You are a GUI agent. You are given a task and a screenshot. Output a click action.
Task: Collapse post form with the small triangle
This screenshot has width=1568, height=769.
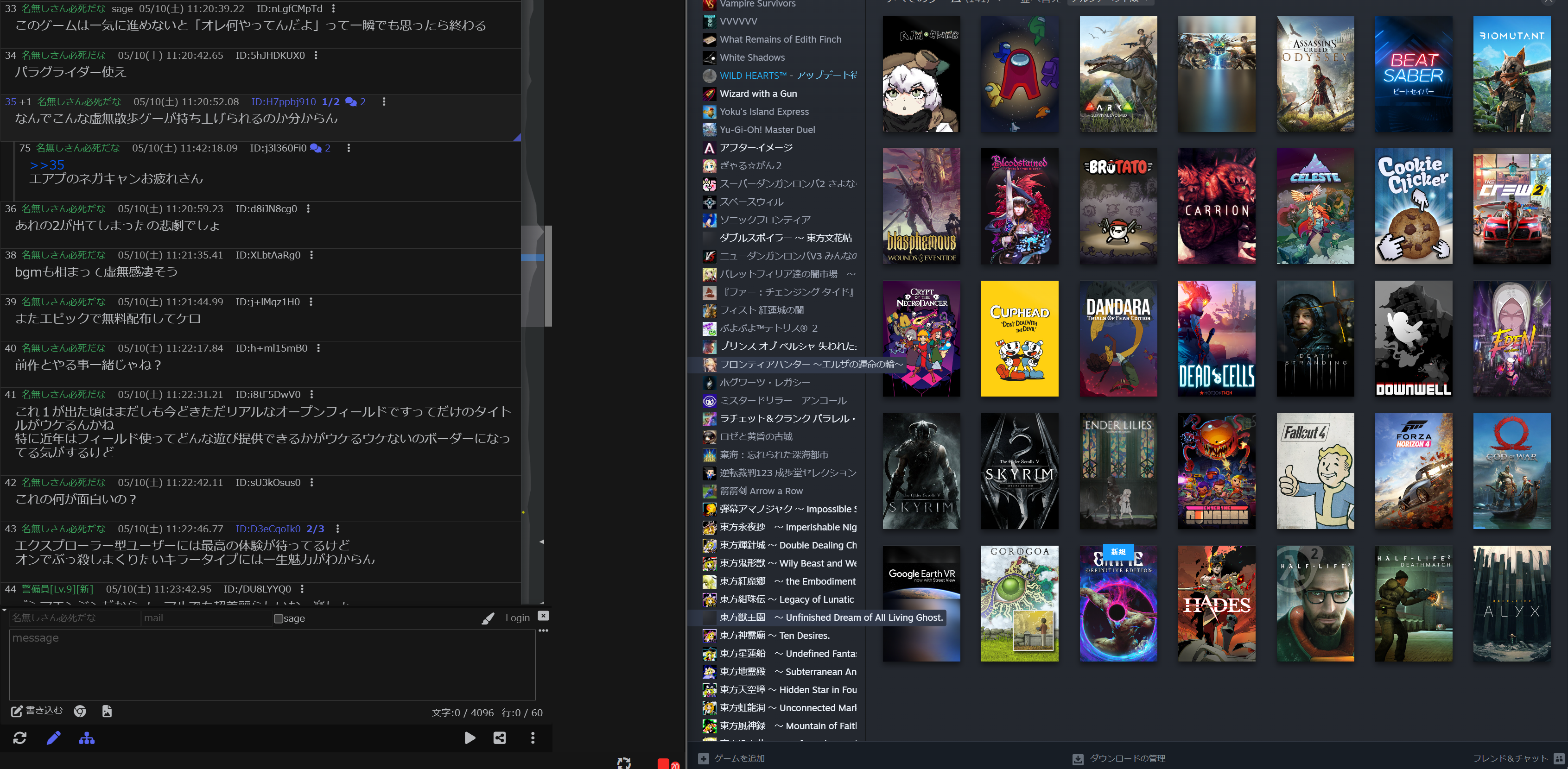(4, 610)
